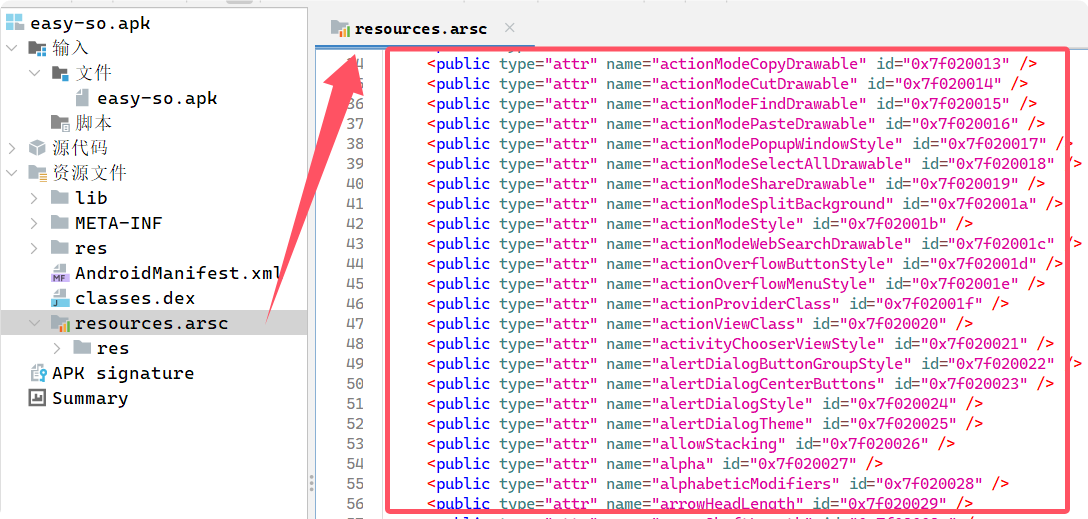1088x519 pixels.
Task: Click the actionOverflowButtonStyle name
Action: [x=771, y=264]
